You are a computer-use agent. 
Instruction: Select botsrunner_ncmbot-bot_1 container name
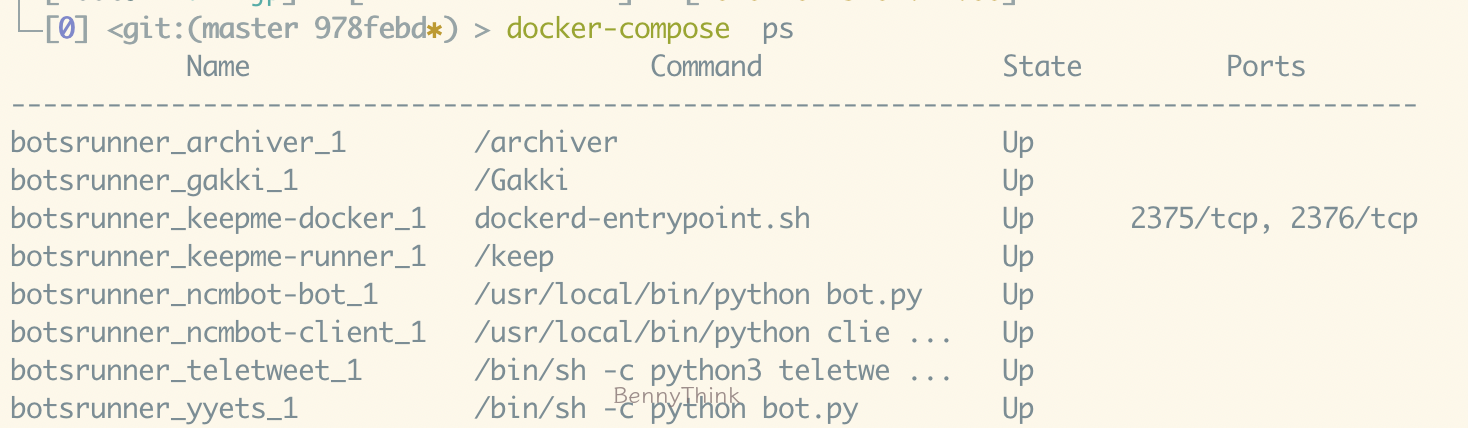pos(194,295)
